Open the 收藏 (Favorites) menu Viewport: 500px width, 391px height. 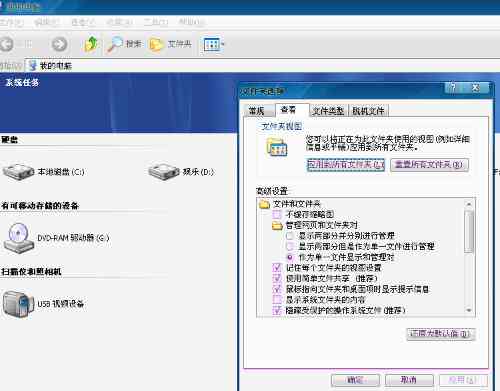(x=119, y=23)
